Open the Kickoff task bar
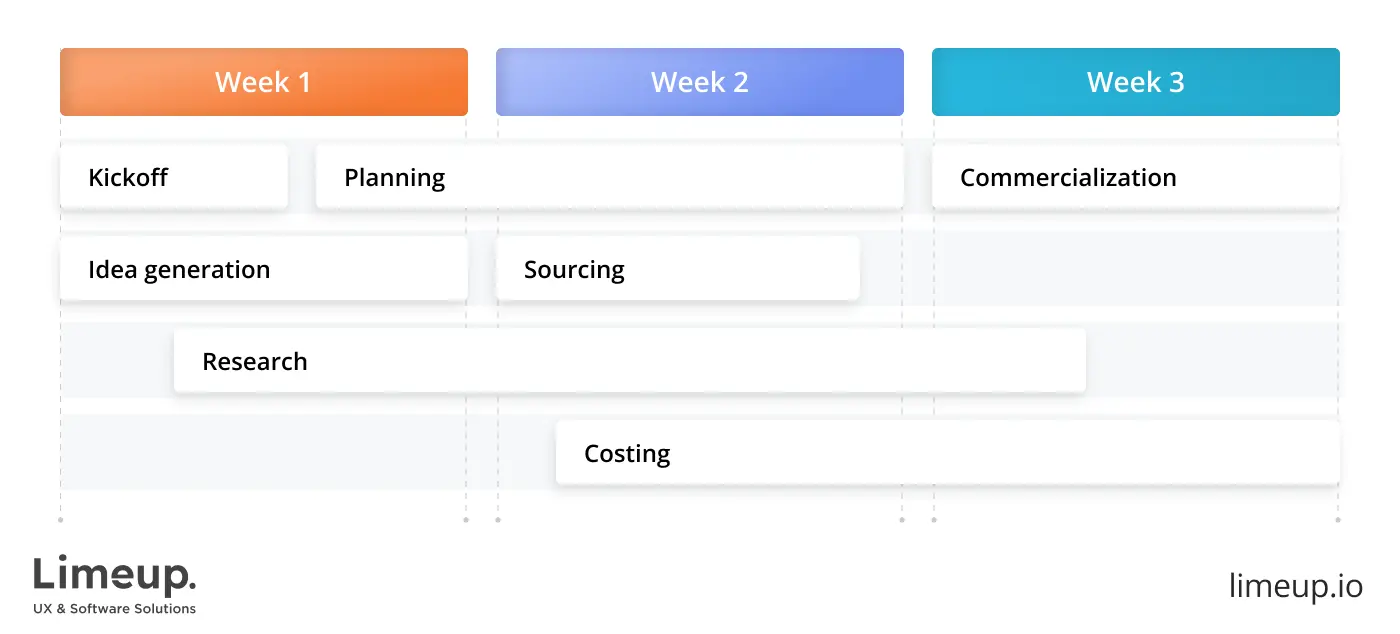The width and height of the screenshot is (1400, 634). [x=174, y=177]
